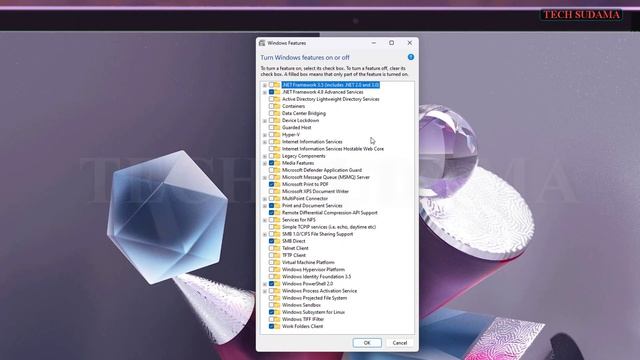Select the 'Device Lockdown' label
640x360 pixels.
point(300,120)
